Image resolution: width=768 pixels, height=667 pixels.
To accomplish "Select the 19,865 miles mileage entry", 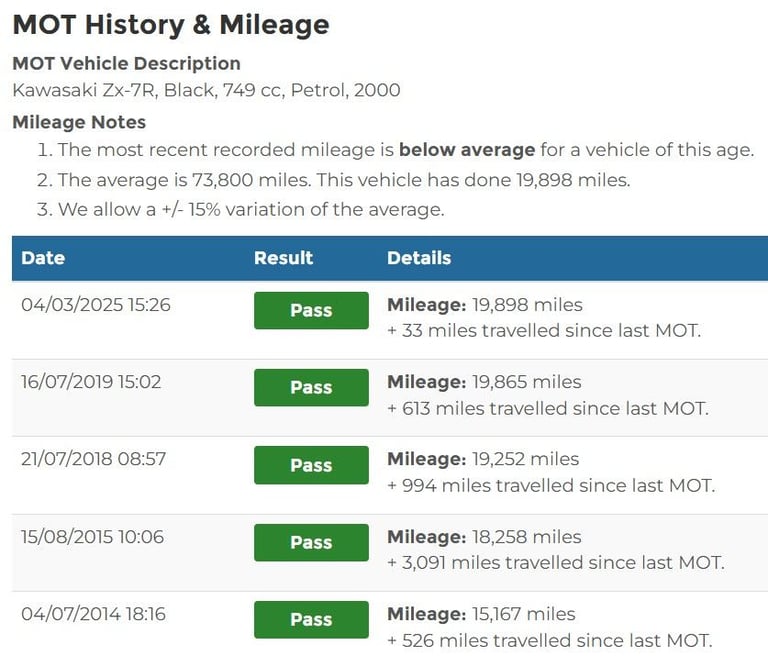I will tap(484, 382).
